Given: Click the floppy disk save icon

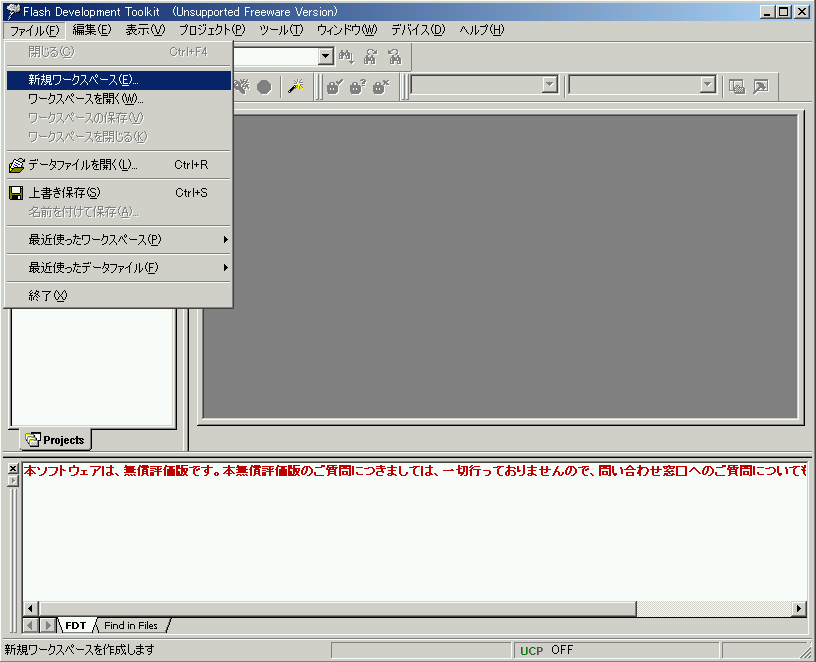Looking at the screenshot, I should point(16,193).
